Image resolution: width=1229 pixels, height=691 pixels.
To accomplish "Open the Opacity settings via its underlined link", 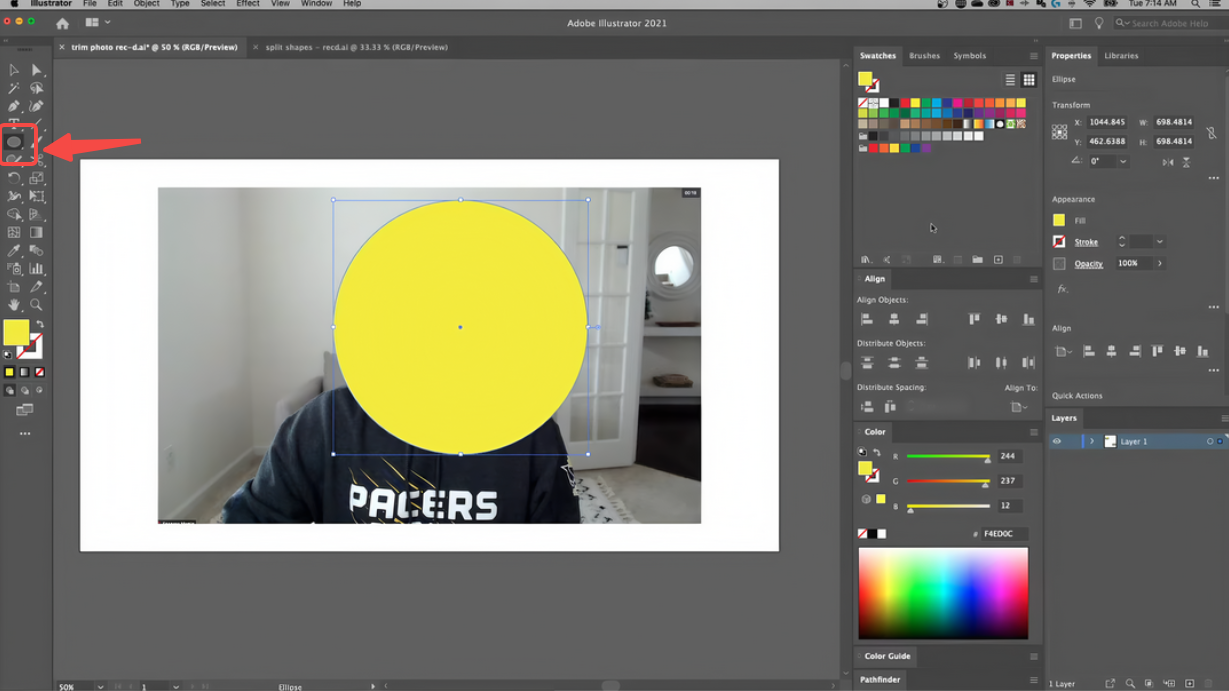I will [1089, 263].
